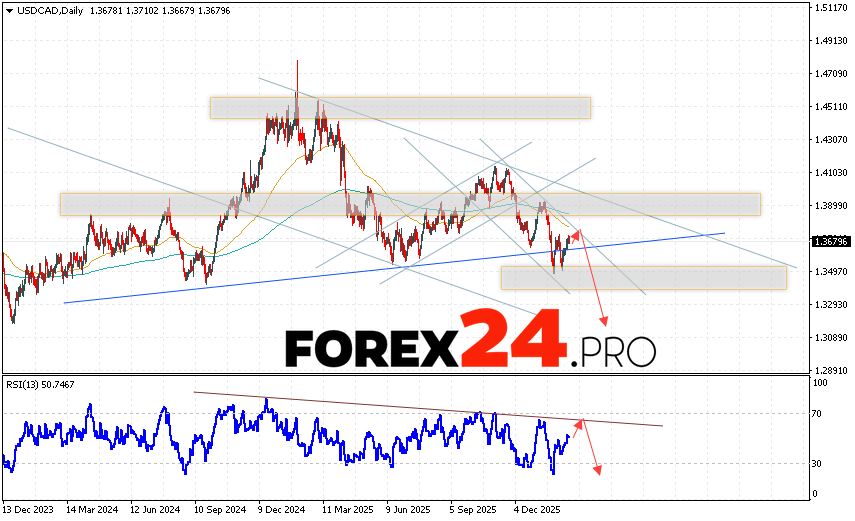Click the peak candle wick near 1.47090
The width and height of the screenshot is (855, 521).
tap(297, 66)
